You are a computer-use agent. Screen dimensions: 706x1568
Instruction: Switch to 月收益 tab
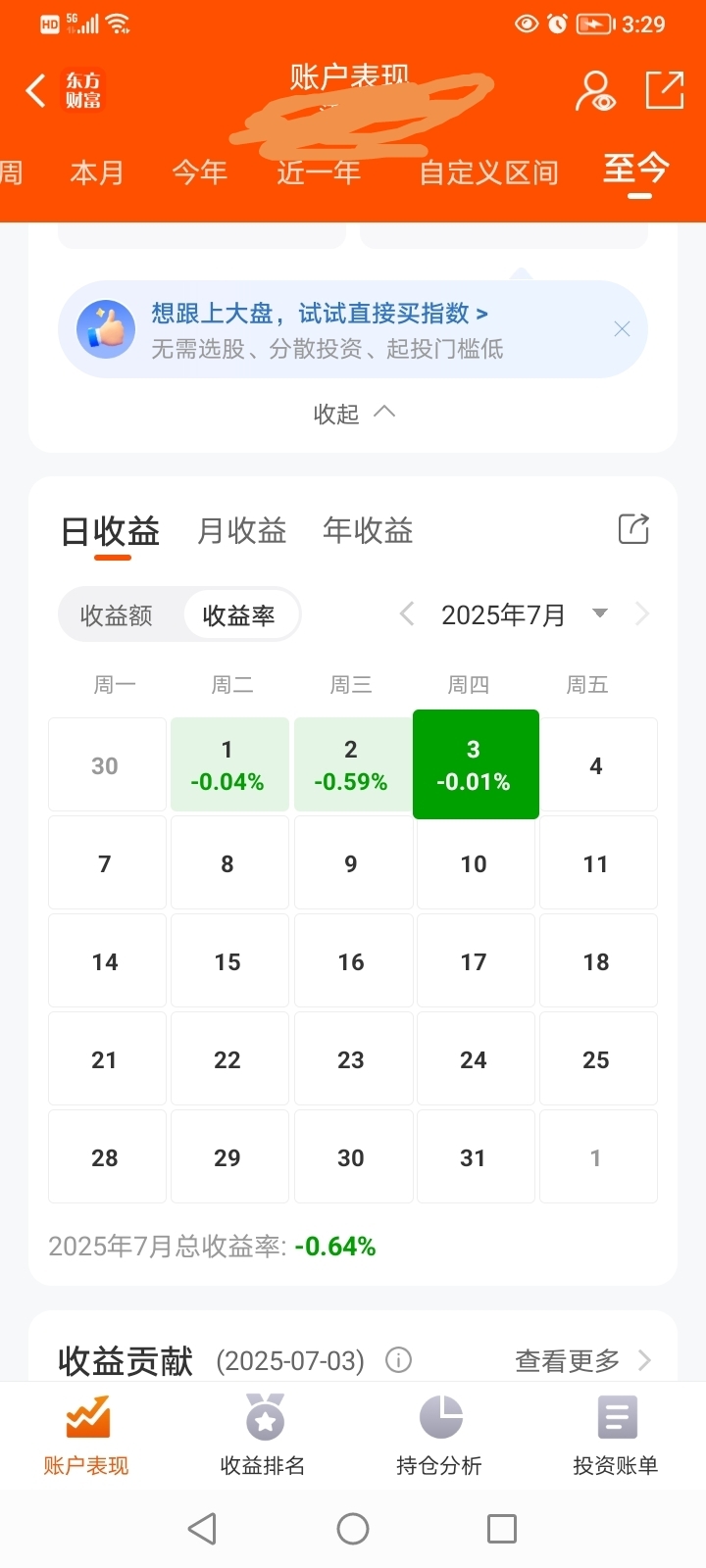click(x=241, y=530)
